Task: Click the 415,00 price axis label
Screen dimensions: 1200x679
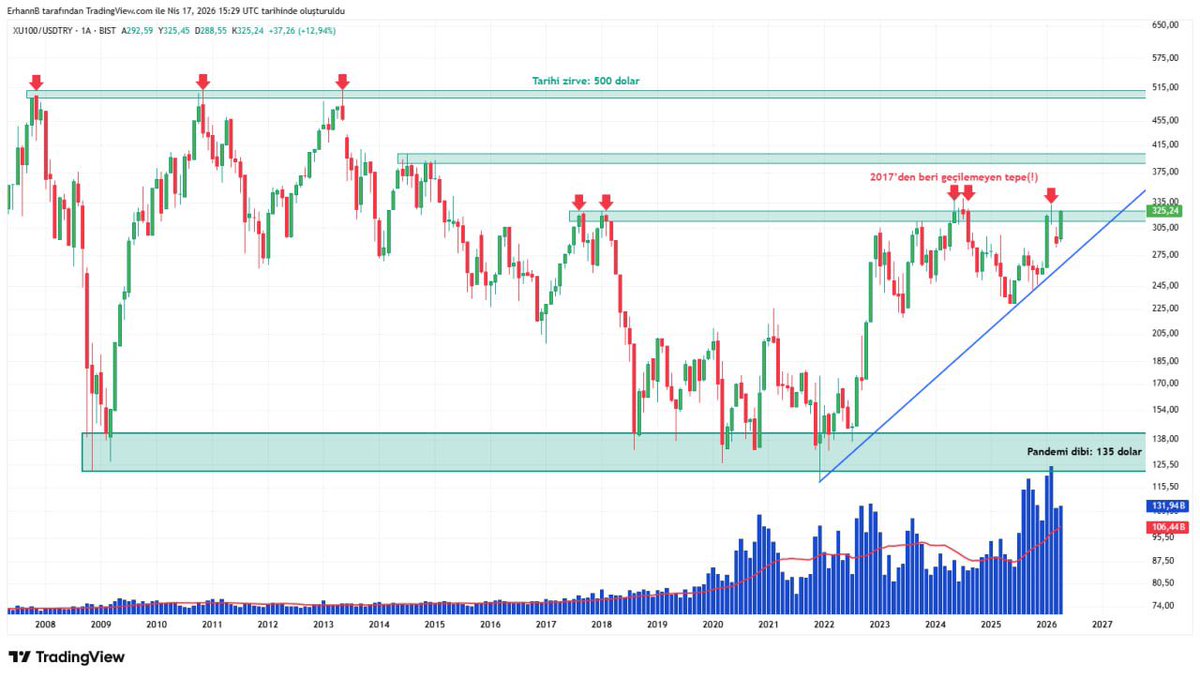Action: click(1164, 146)
